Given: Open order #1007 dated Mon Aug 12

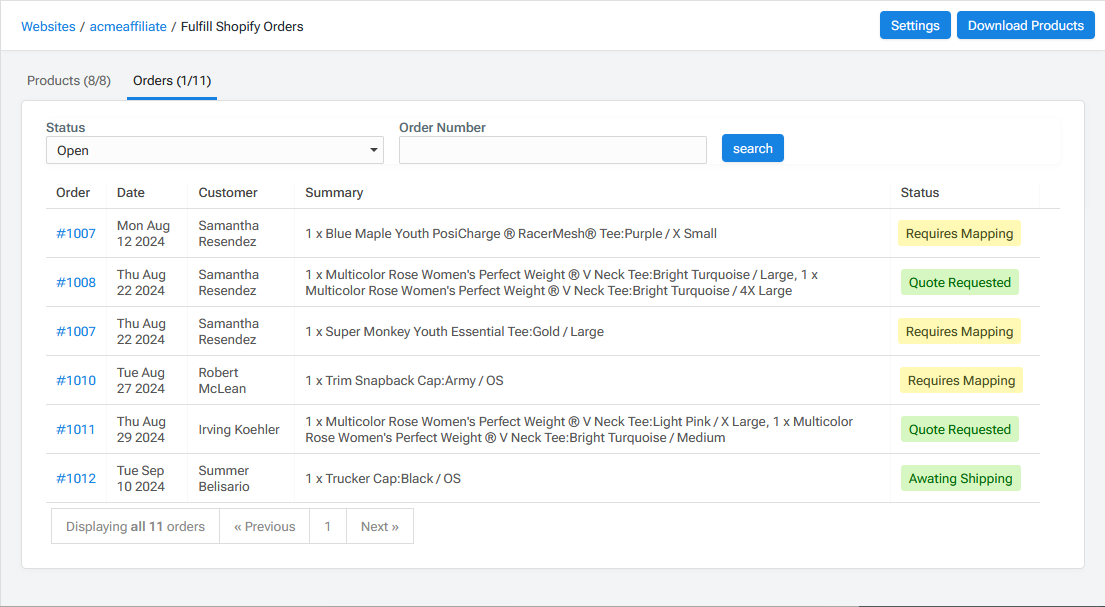Looking at the screenshot, I should point(76,234).
